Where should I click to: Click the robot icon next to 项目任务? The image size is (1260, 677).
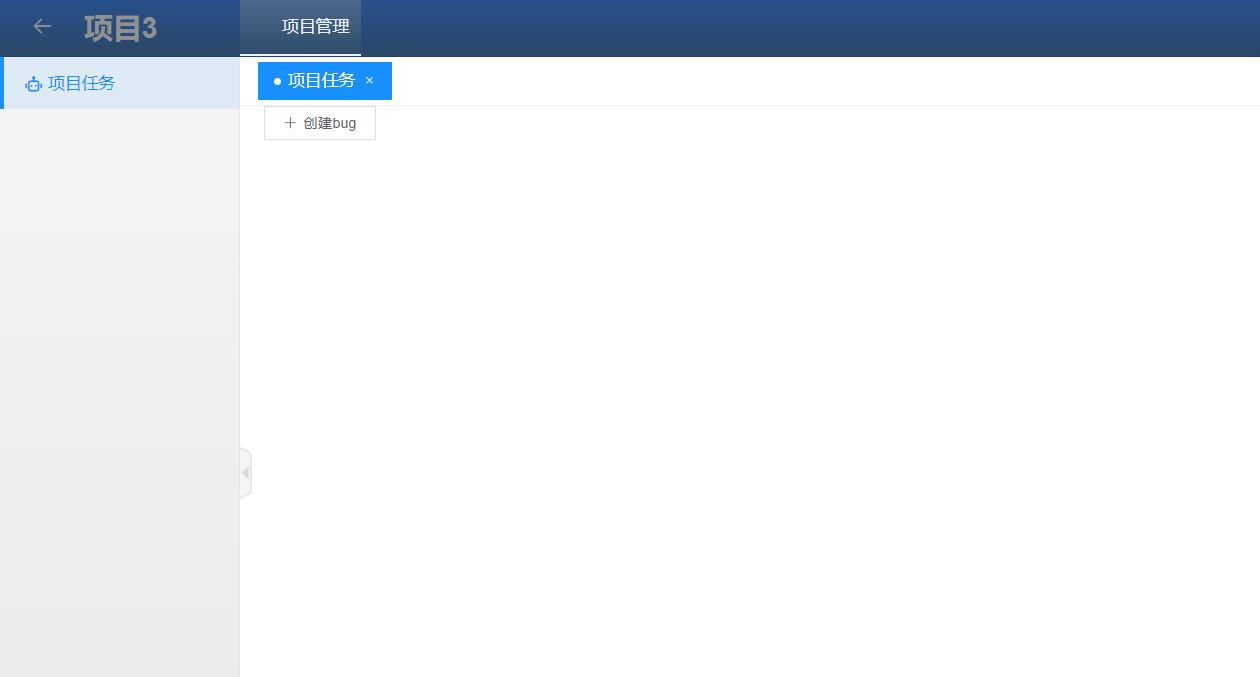(x=33, y=84)
